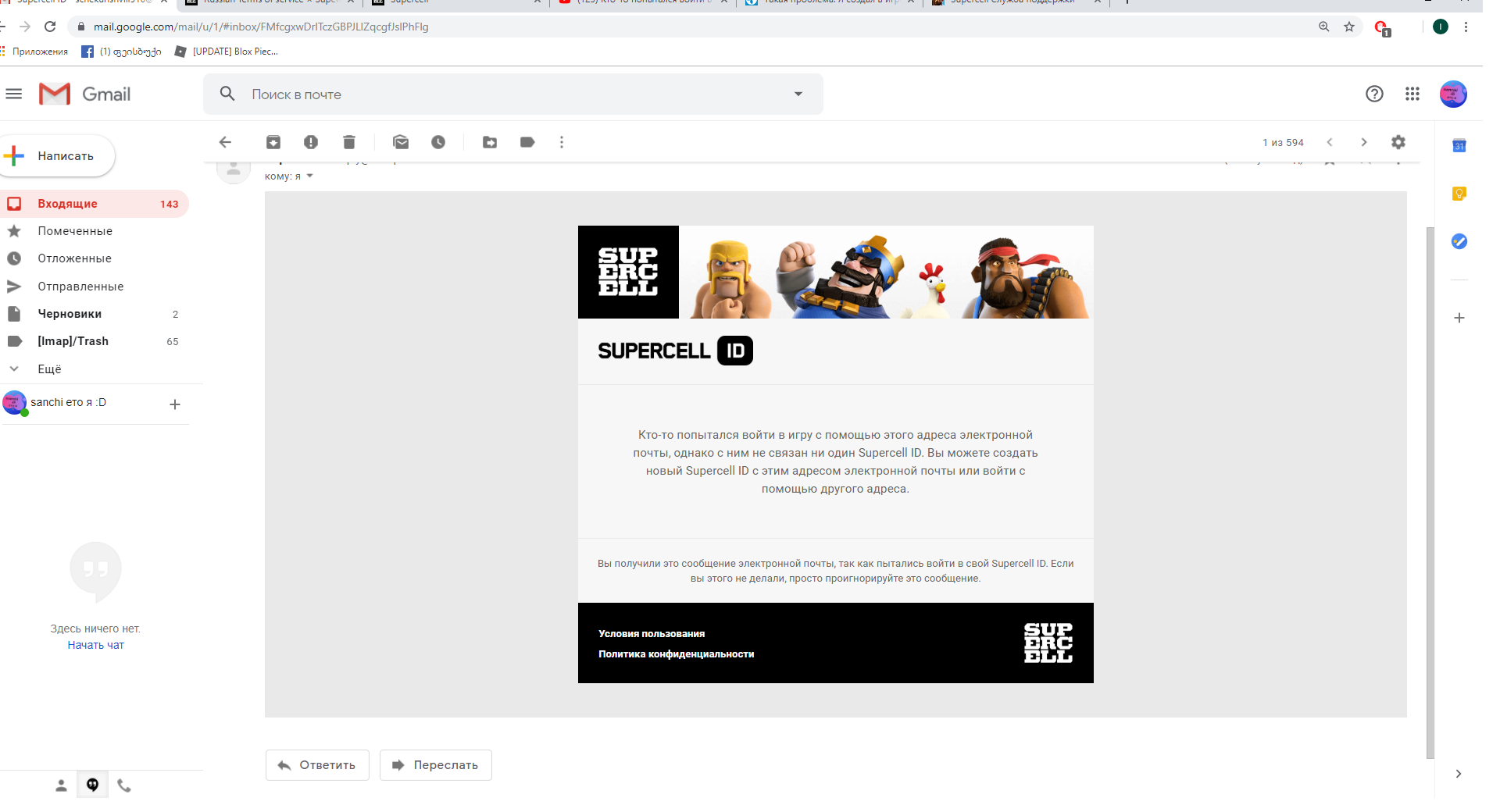1500x812 pixels.
Task: Open the labels icon
Action: pos(527,142)
